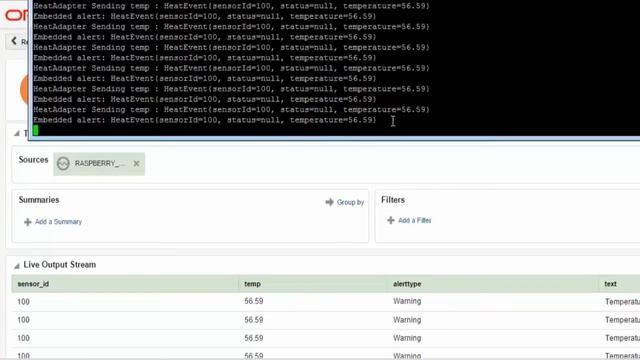Select the third row's 56.59 temp cell

pos(253,338)
